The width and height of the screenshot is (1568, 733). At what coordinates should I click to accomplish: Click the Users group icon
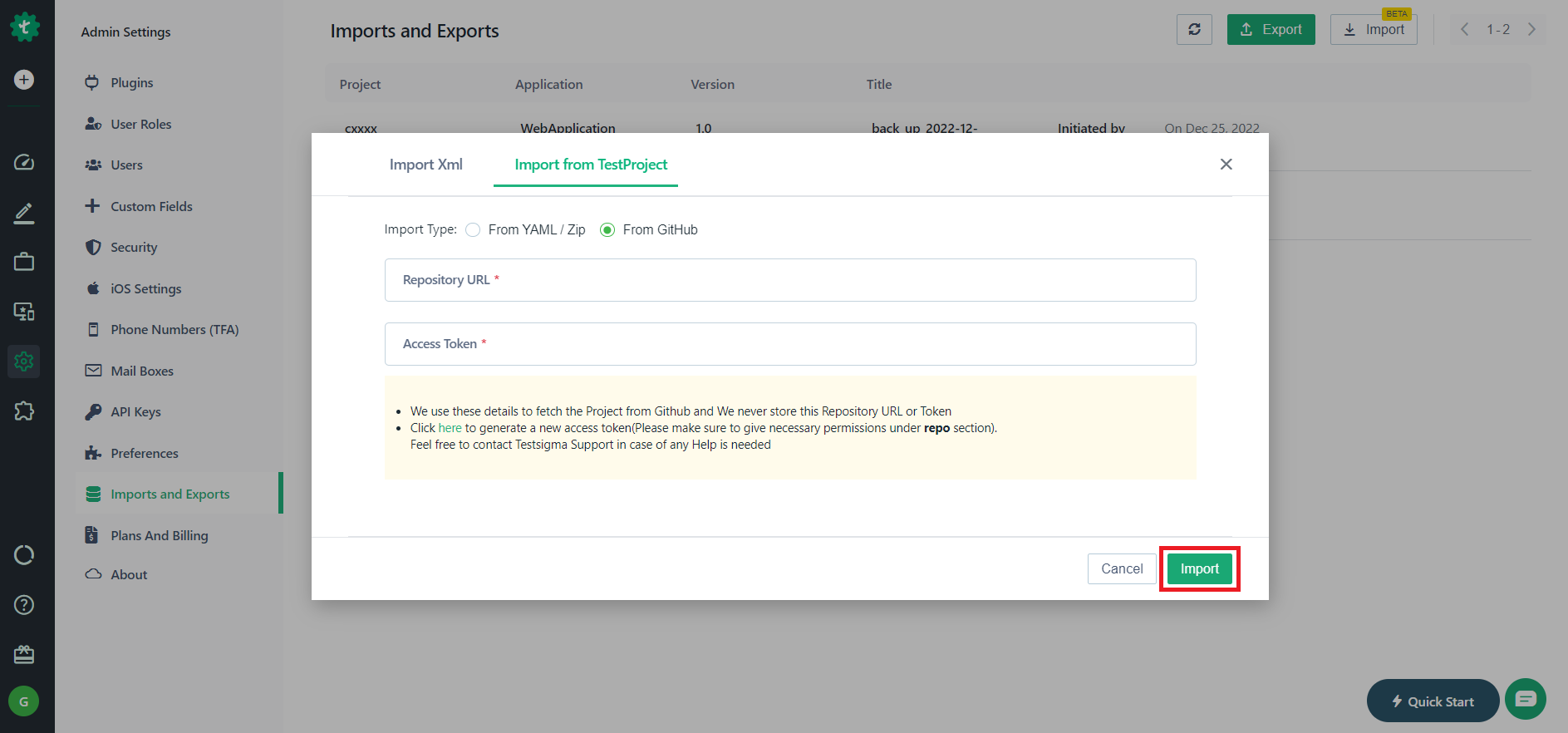pyautogui.click(x=93, y=165)
